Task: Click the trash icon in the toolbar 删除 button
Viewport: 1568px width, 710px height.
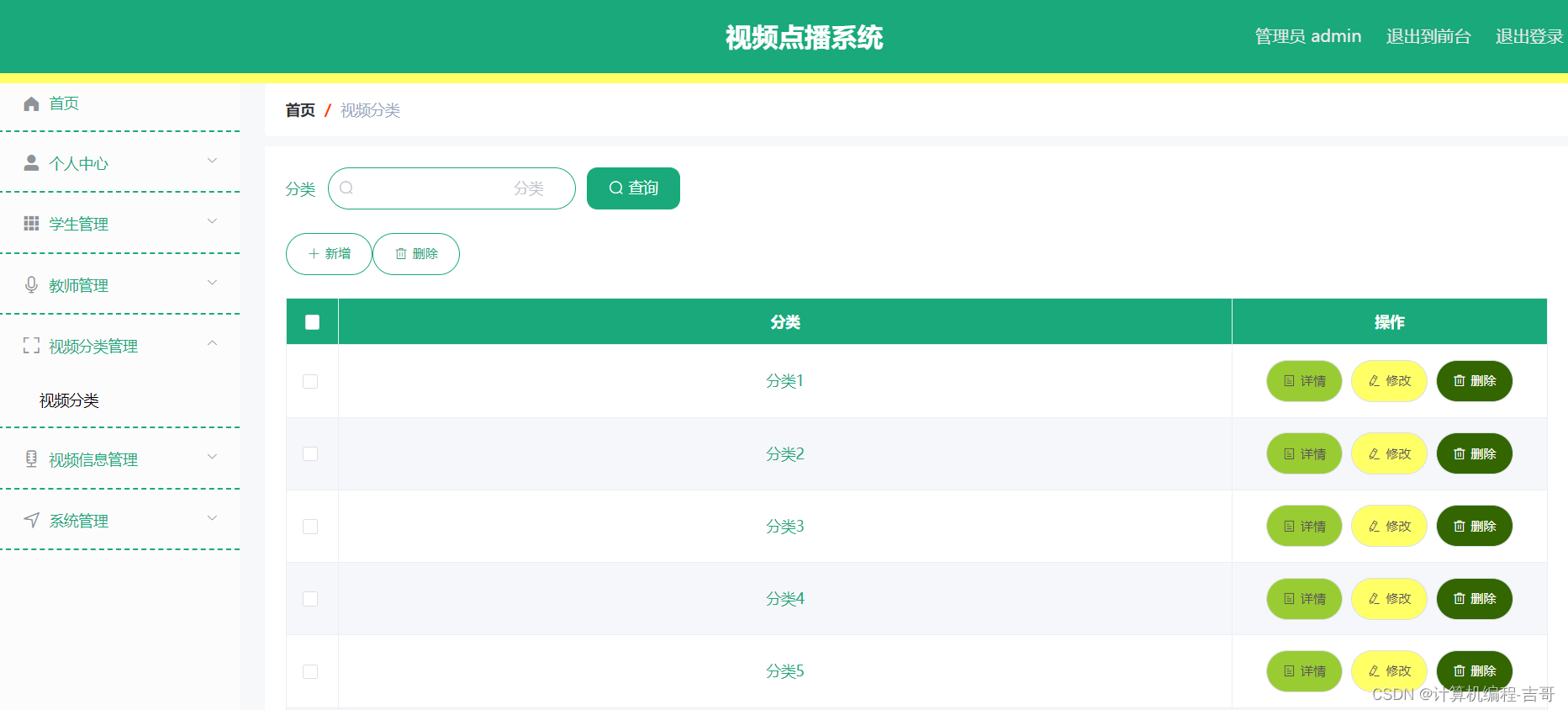Action: tap(401, 254)
